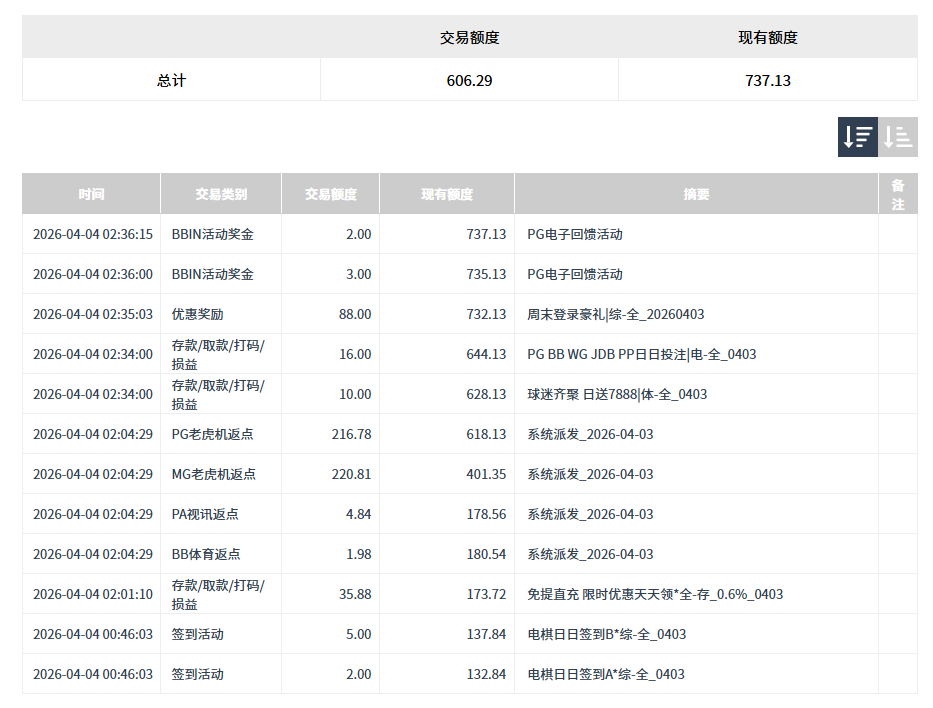The height and width of the screenshot is (708, 933).
Task: Select the PG电子回馈活动 summary entry at 02:36:15
Action: 578,233
